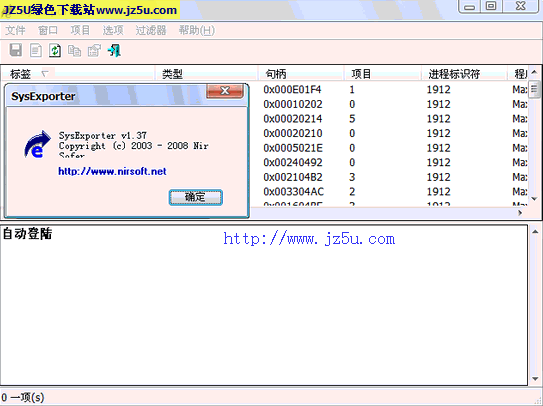
Task: Click item count 3 in 0x002104B2 row
Action: [352, 177]
